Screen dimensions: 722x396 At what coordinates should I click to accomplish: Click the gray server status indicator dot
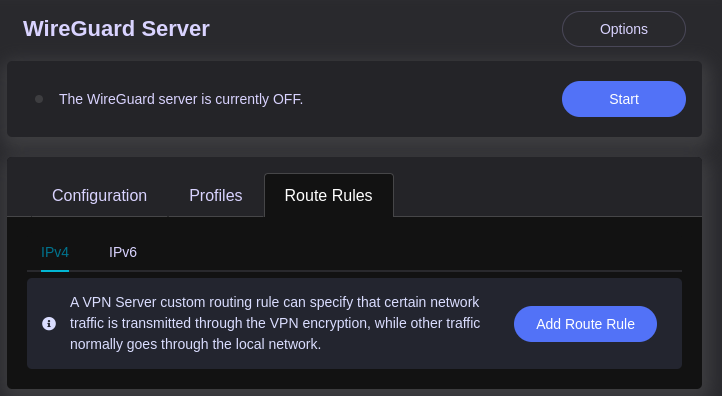(x=39, y=99)
